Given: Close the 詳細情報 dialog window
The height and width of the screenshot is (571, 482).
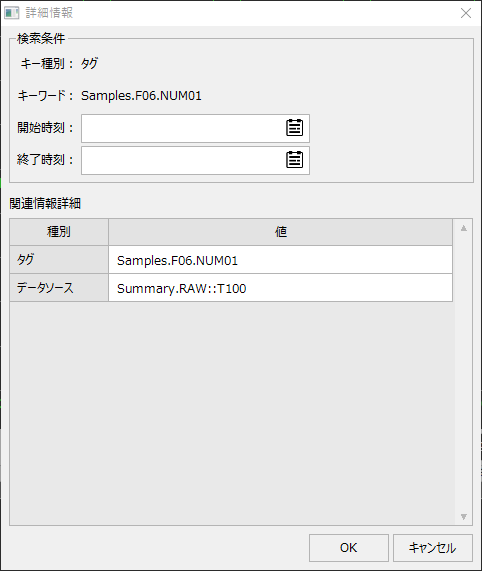Looking at the screenshot, I should pyautogui.click(x=466, y=13).
